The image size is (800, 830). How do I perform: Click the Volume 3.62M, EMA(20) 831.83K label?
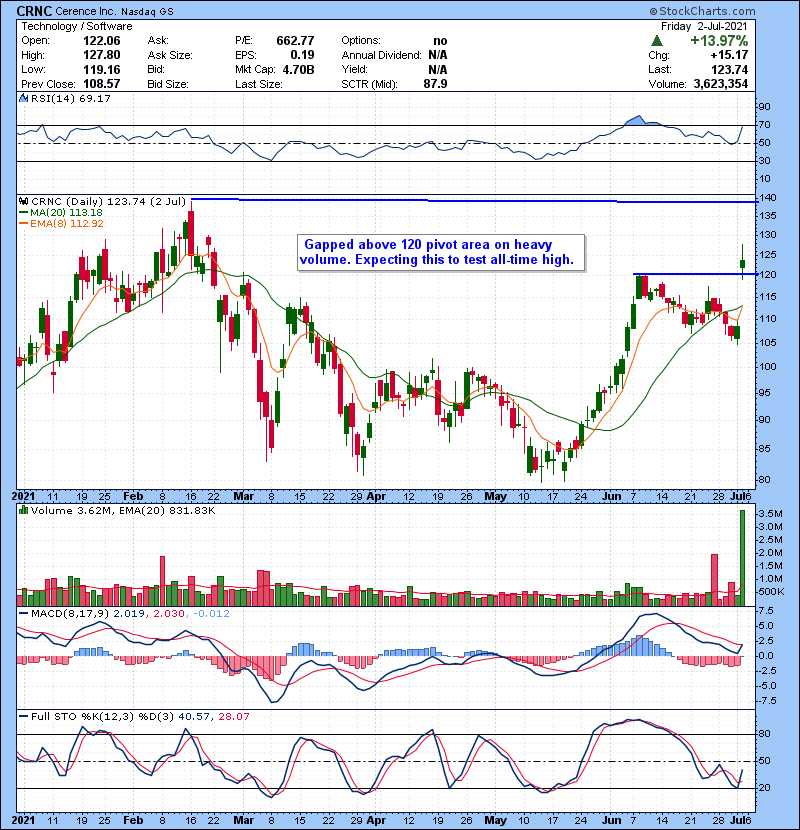tap(123, 511)
